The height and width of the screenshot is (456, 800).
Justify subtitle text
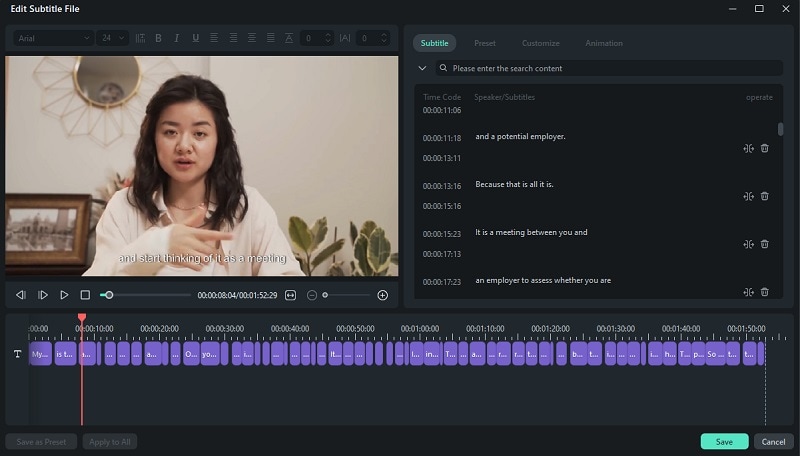pyautogui.click(x=271, y=38)
